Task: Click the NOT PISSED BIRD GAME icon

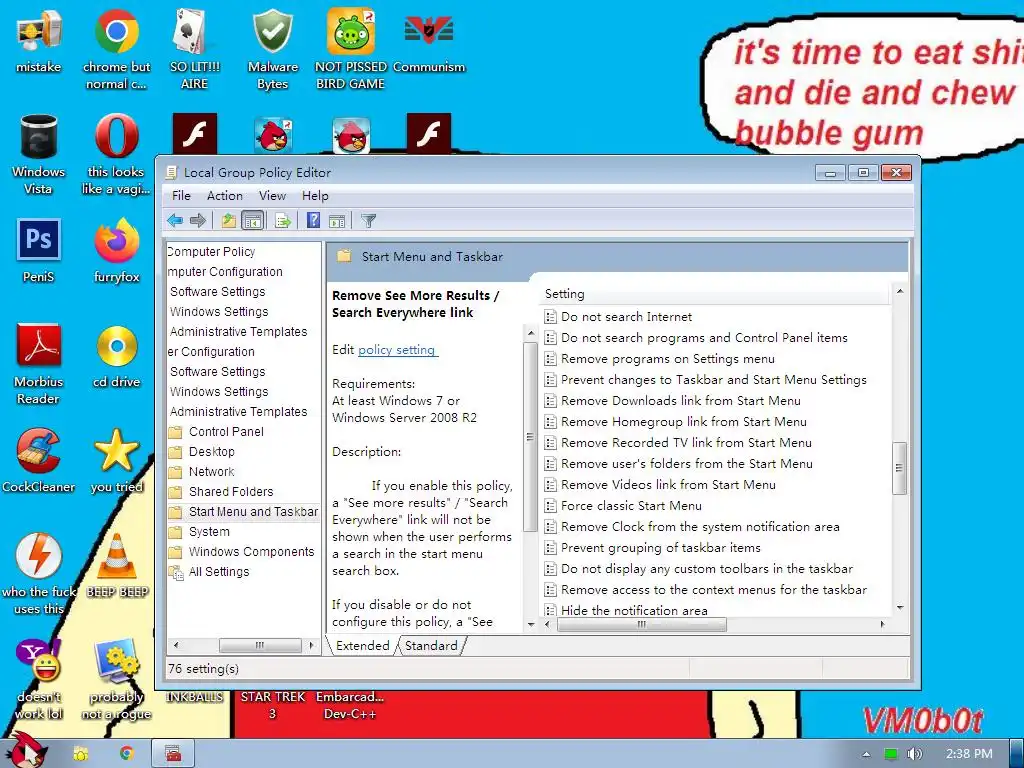Action: (351, 49)
